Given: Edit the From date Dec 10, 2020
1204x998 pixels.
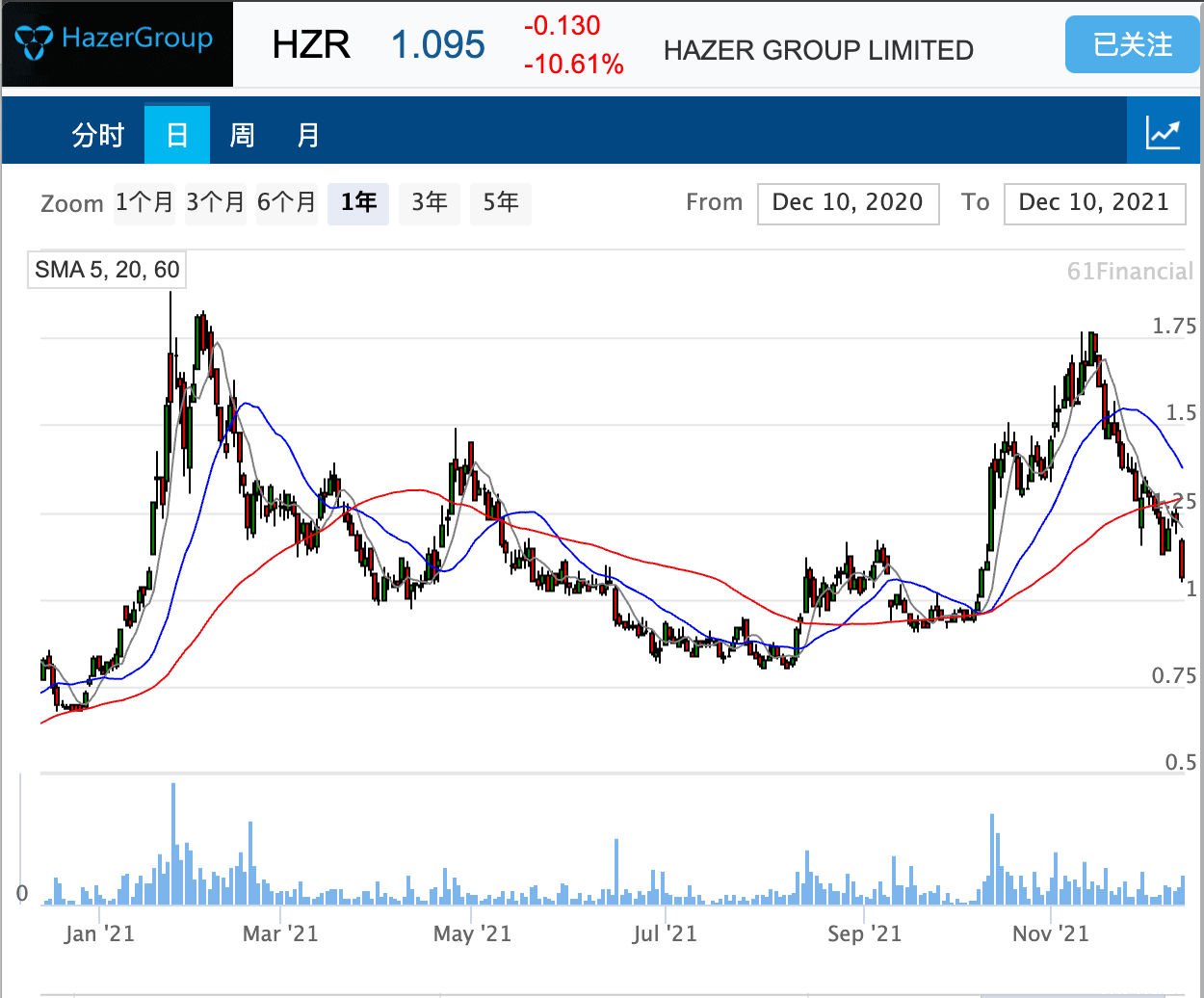Looking at the screenshot, I should click(x=849, y=203).
